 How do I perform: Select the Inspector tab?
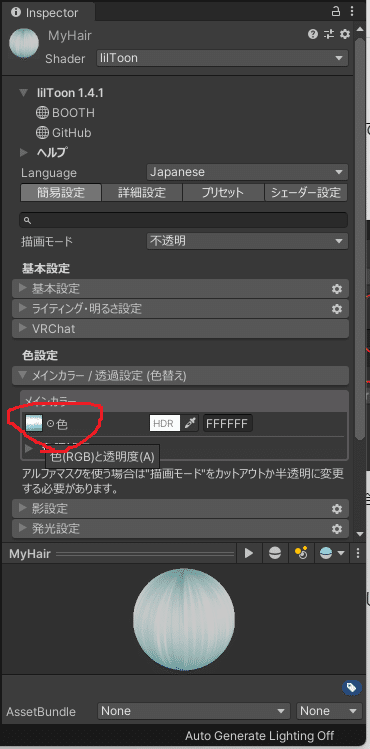coord(47,12)
